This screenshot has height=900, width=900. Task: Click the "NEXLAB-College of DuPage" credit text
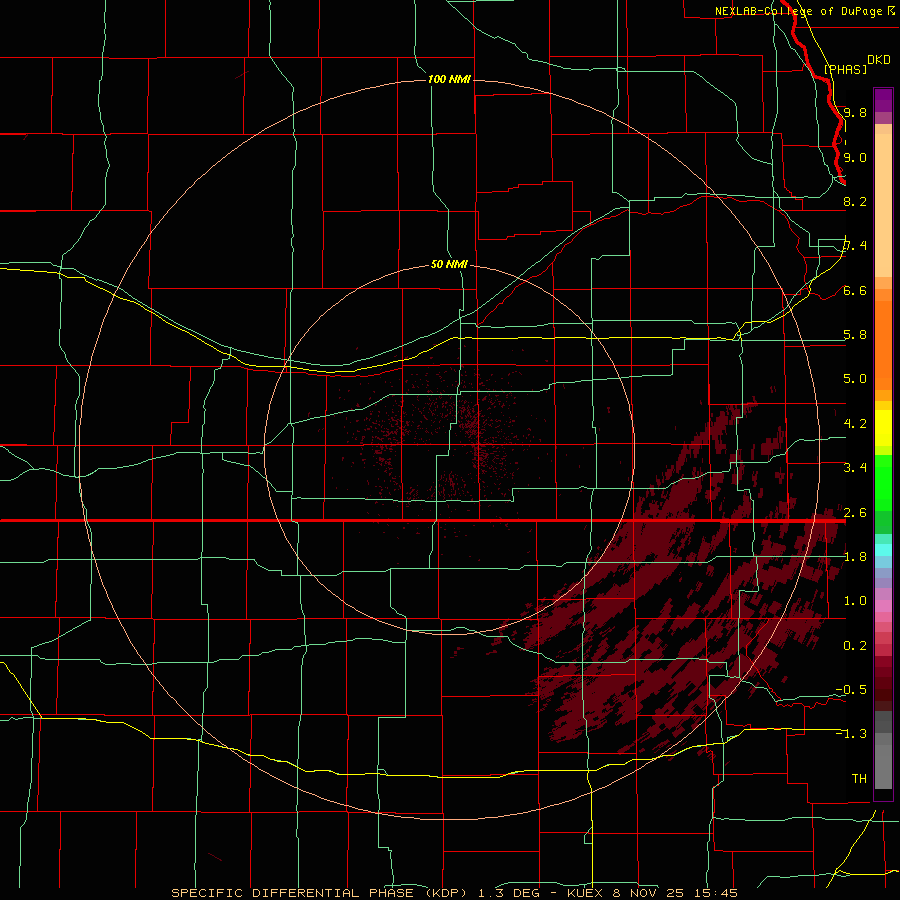coord(798,11)
